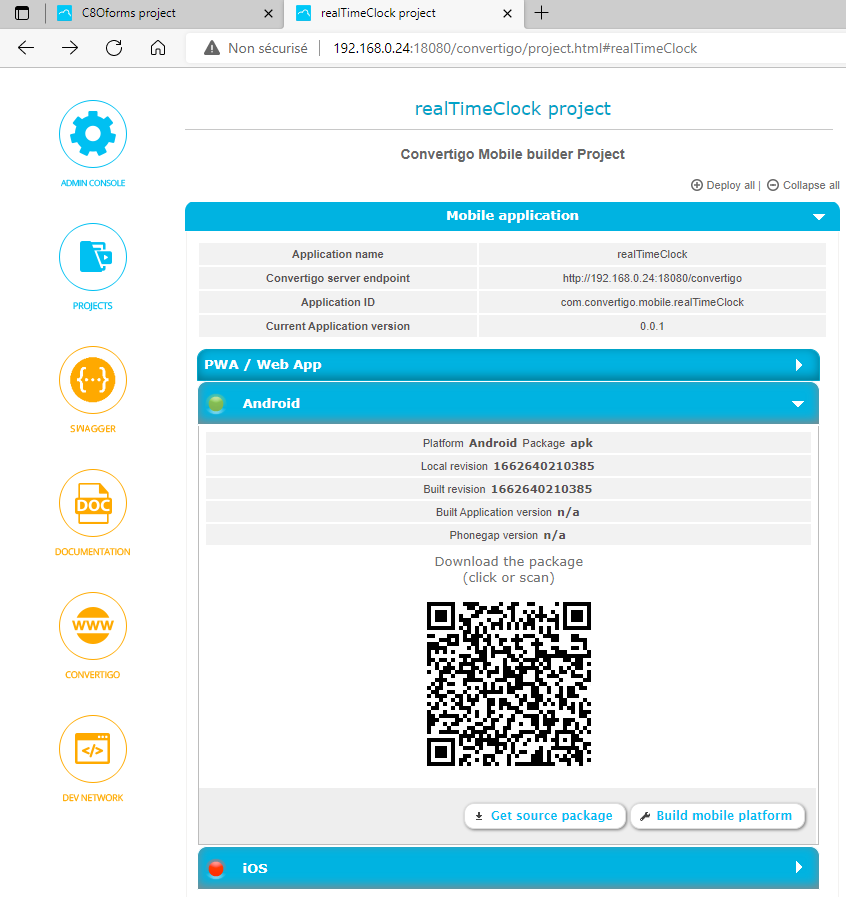Click the Convertigo WWW icon
The image size is (846, 897).
[x=93, y=626]
